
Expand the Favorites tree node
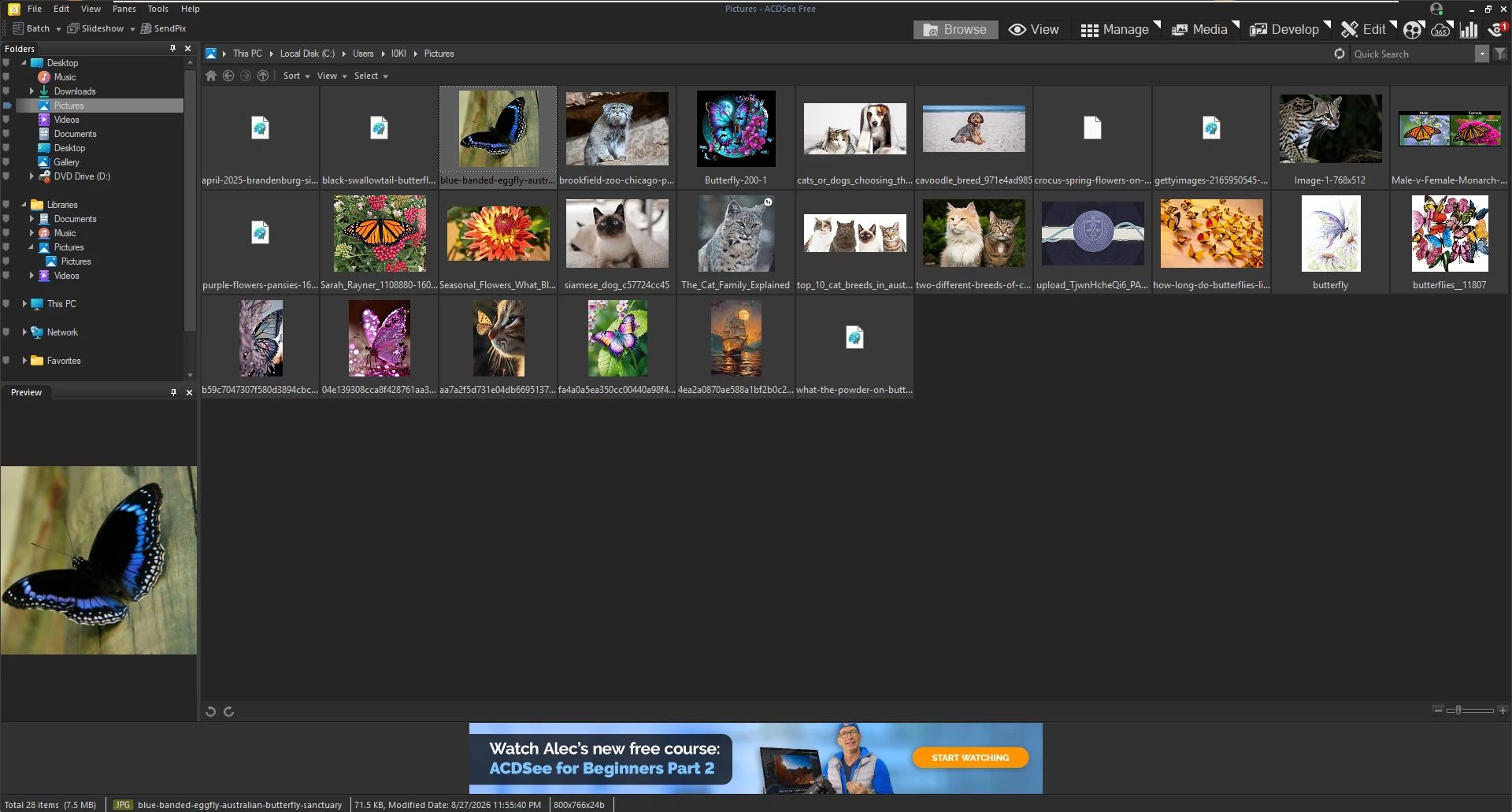[x=24, y=361]
